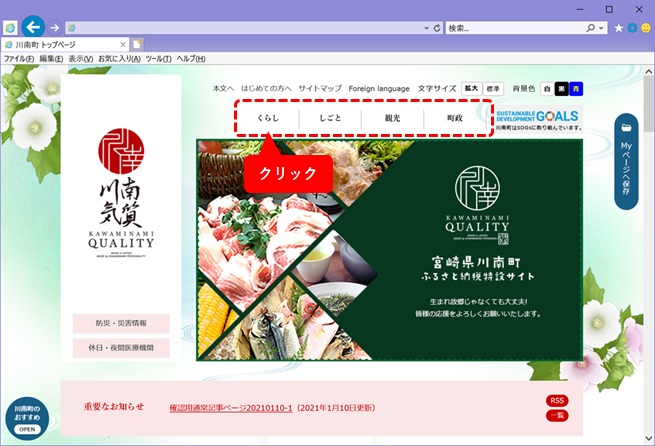
Task: Reset text size with 標準 button
Action: pyautogui.click(x=493, y=89)
